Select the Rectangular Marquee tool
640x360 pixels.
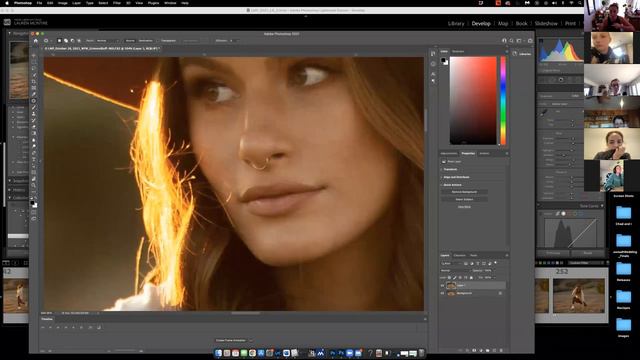[34, 62]
